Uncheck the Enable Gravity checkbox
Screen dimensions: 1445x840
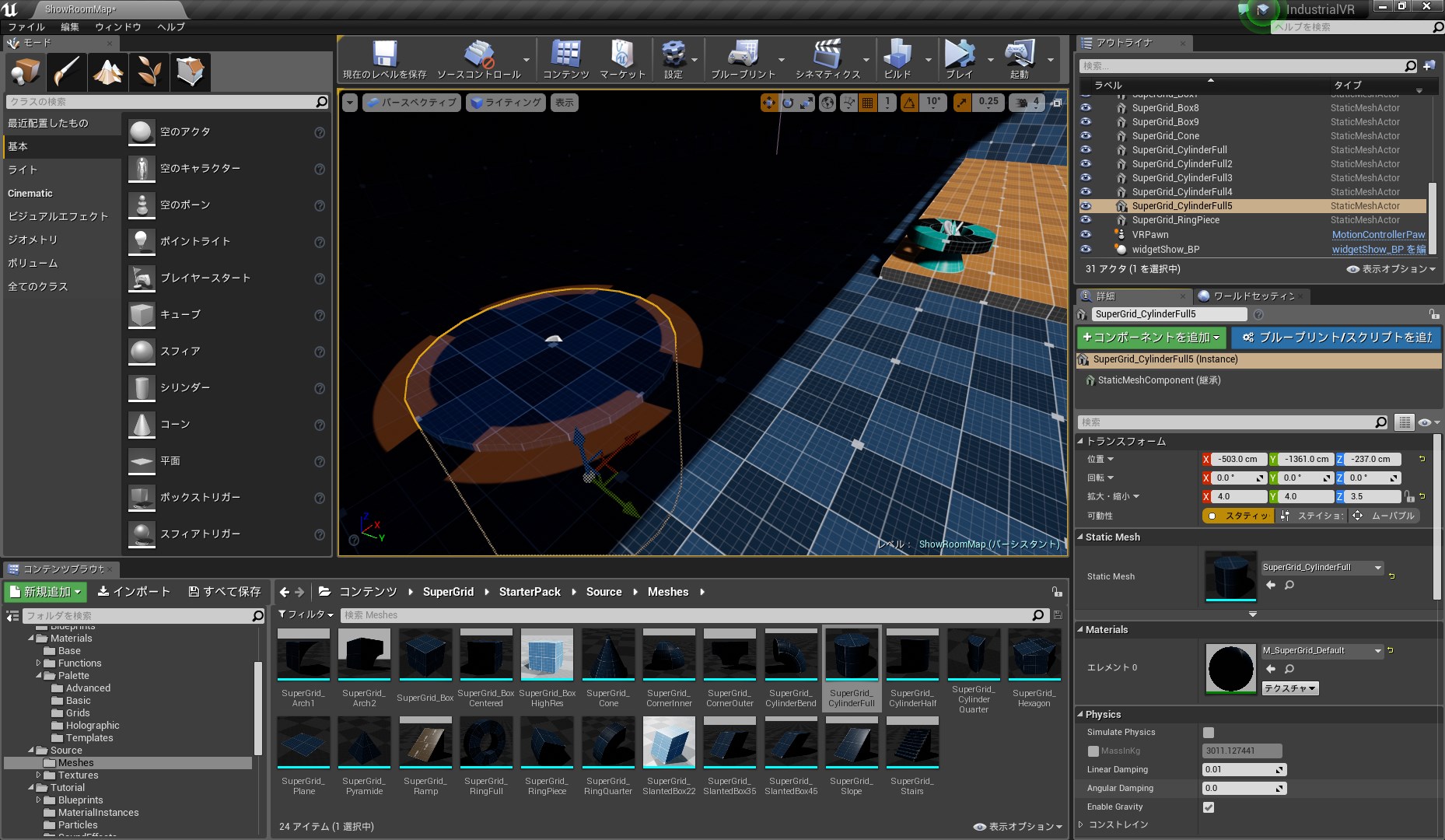click(x=1209, y=807)
